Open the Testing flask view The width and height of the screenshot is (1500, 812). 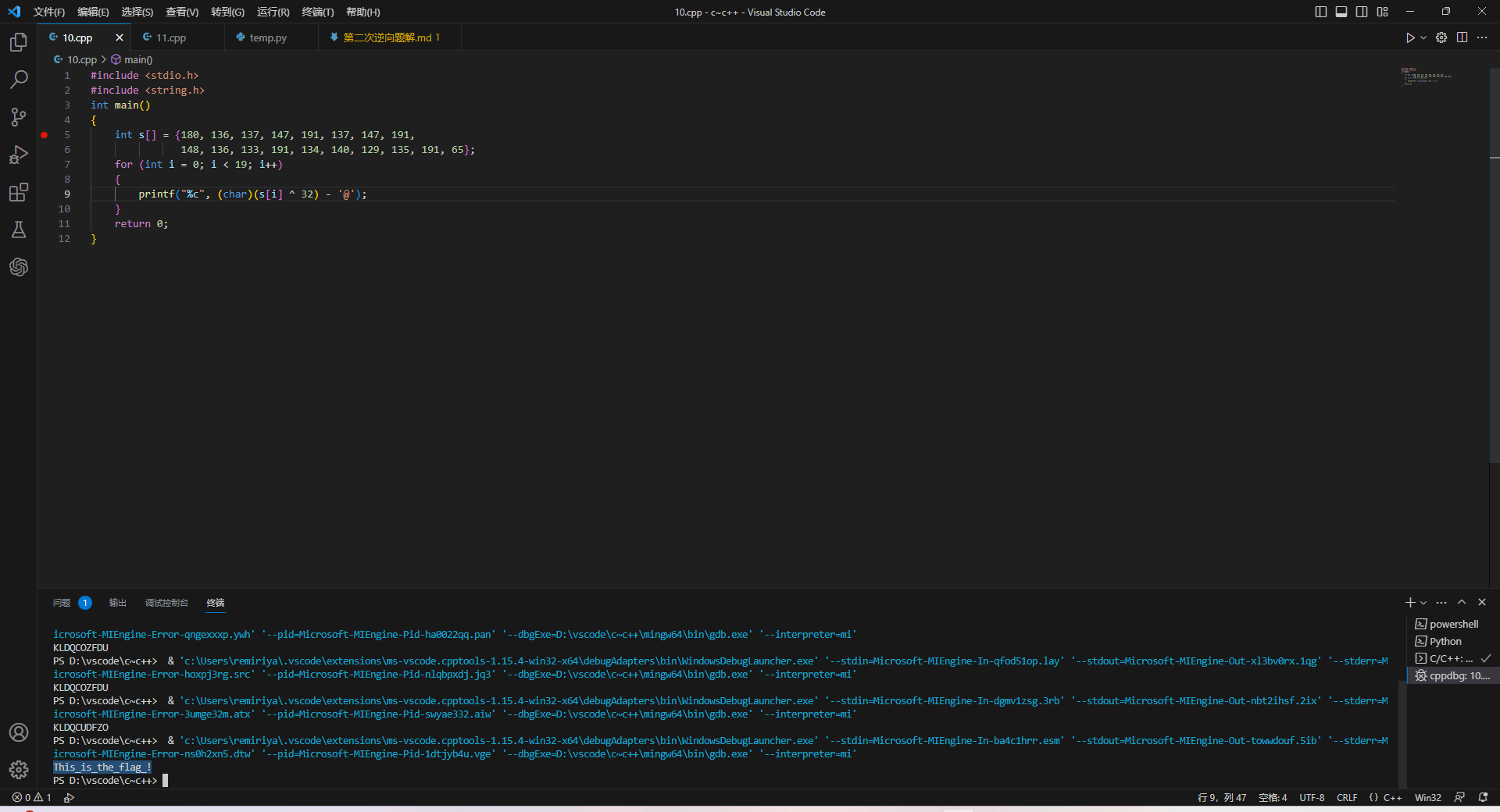pyautogui.click(x=19, y=230)
